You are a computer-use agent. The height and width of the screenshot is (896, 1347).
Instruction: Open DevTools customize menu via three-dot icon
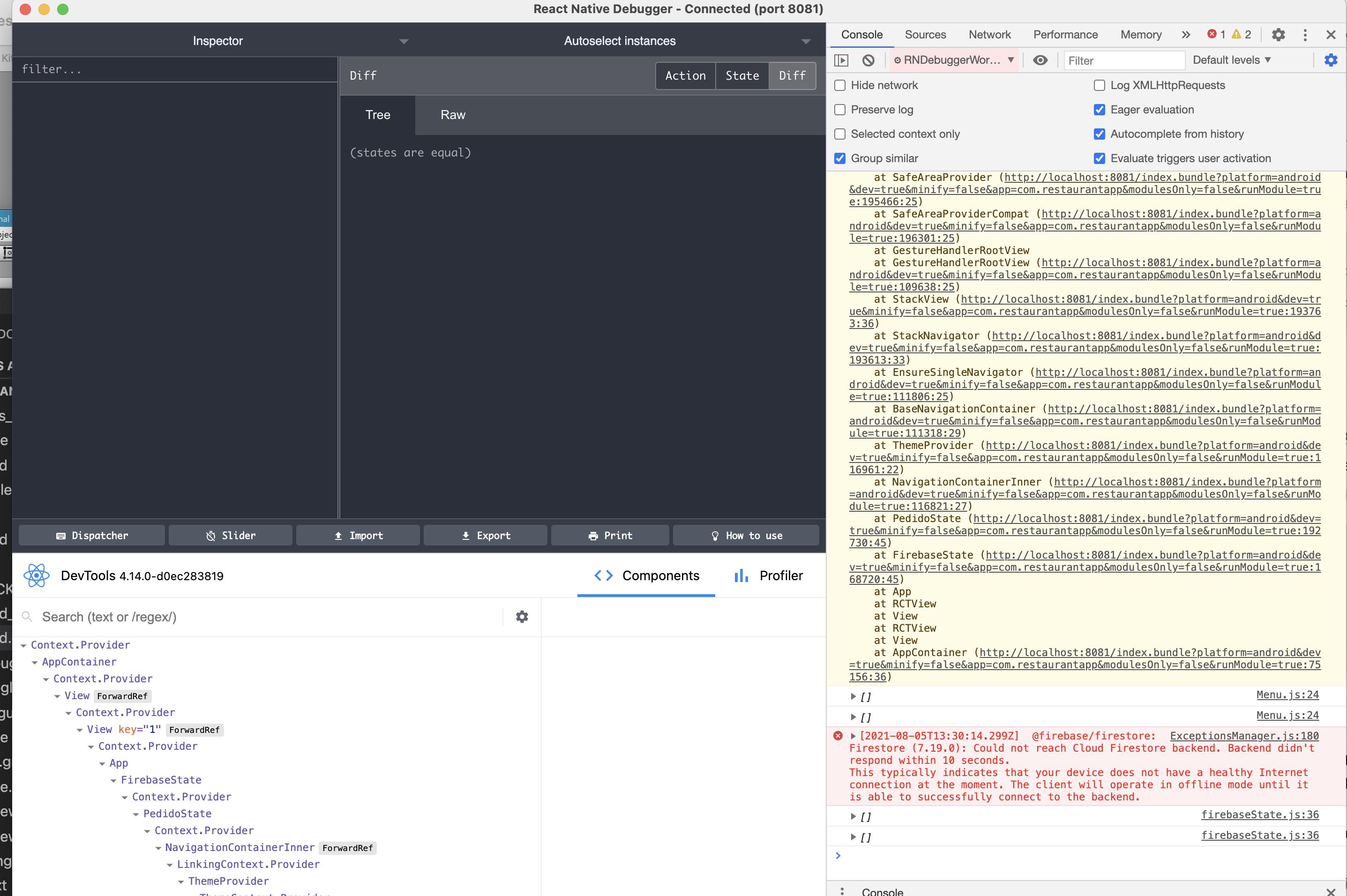tap(1305, 34)
